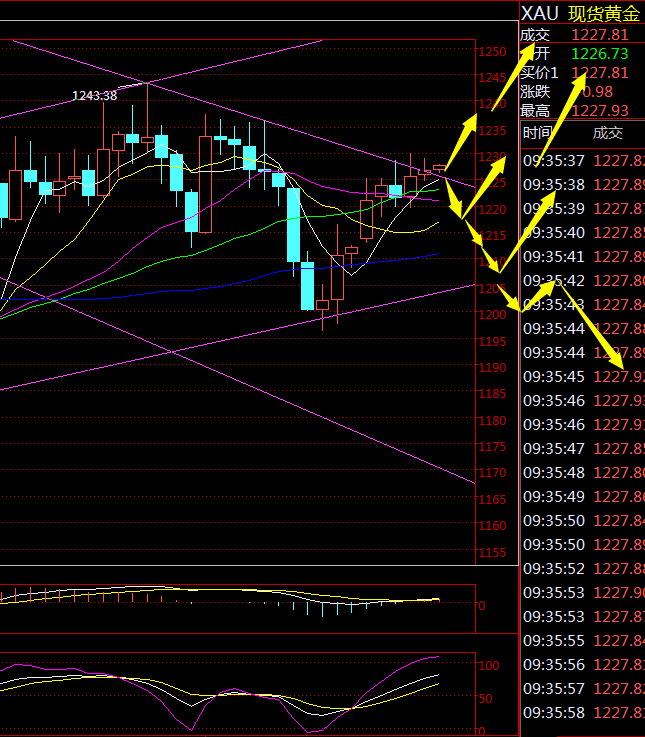Click the 1185 price axis label
This screenshot has width=645, height=737.
(x=492, y=393)
